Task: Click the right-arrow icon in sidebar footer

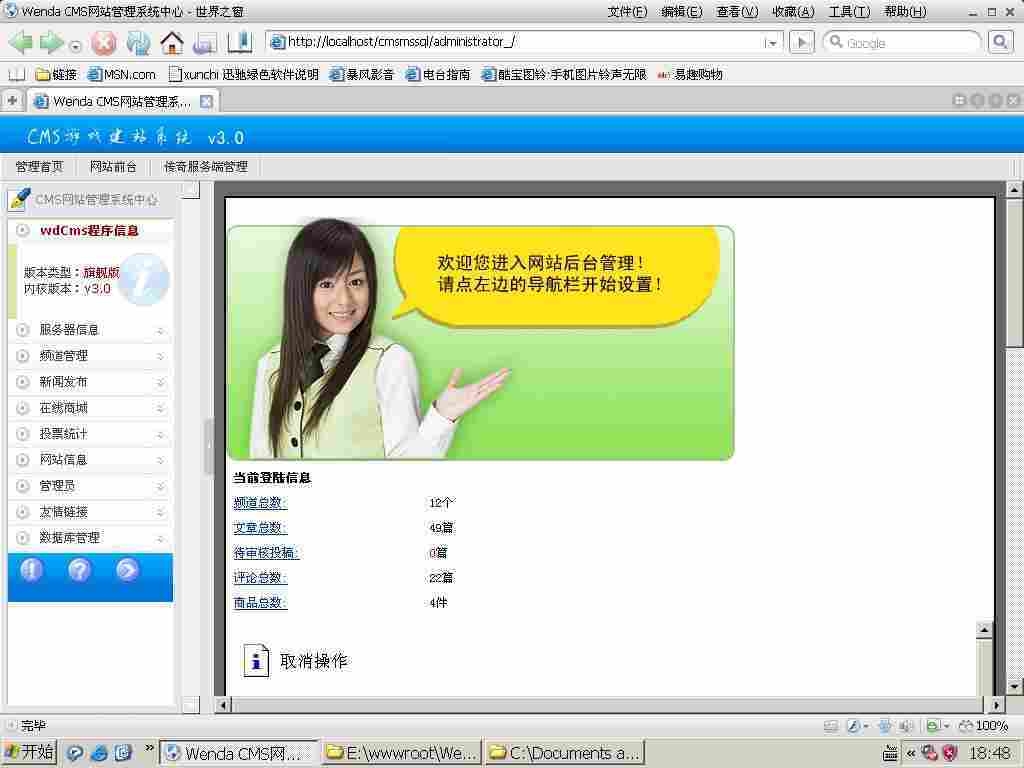Action: coord(127,570)
